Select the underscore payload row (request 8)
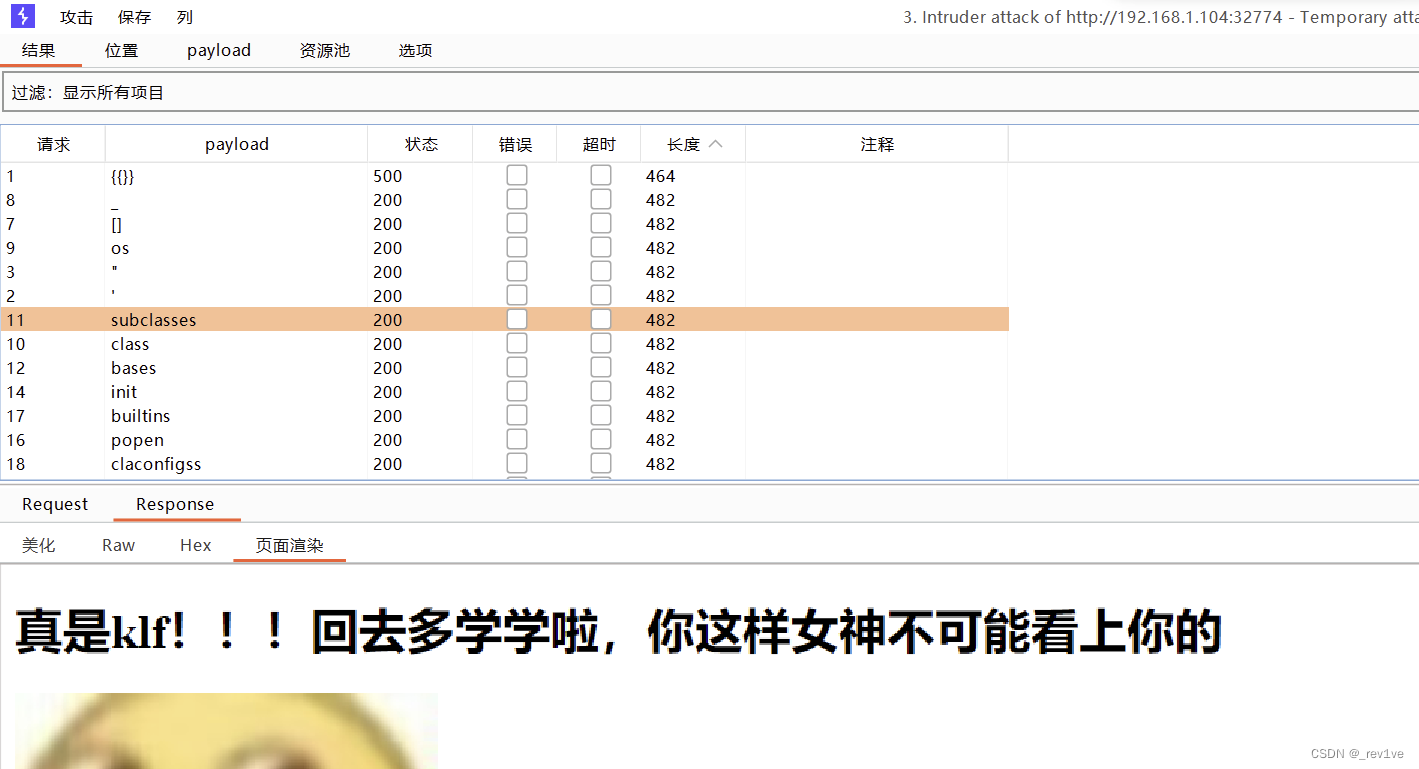This screenshot has width=1419, height=769. (504, 200)
